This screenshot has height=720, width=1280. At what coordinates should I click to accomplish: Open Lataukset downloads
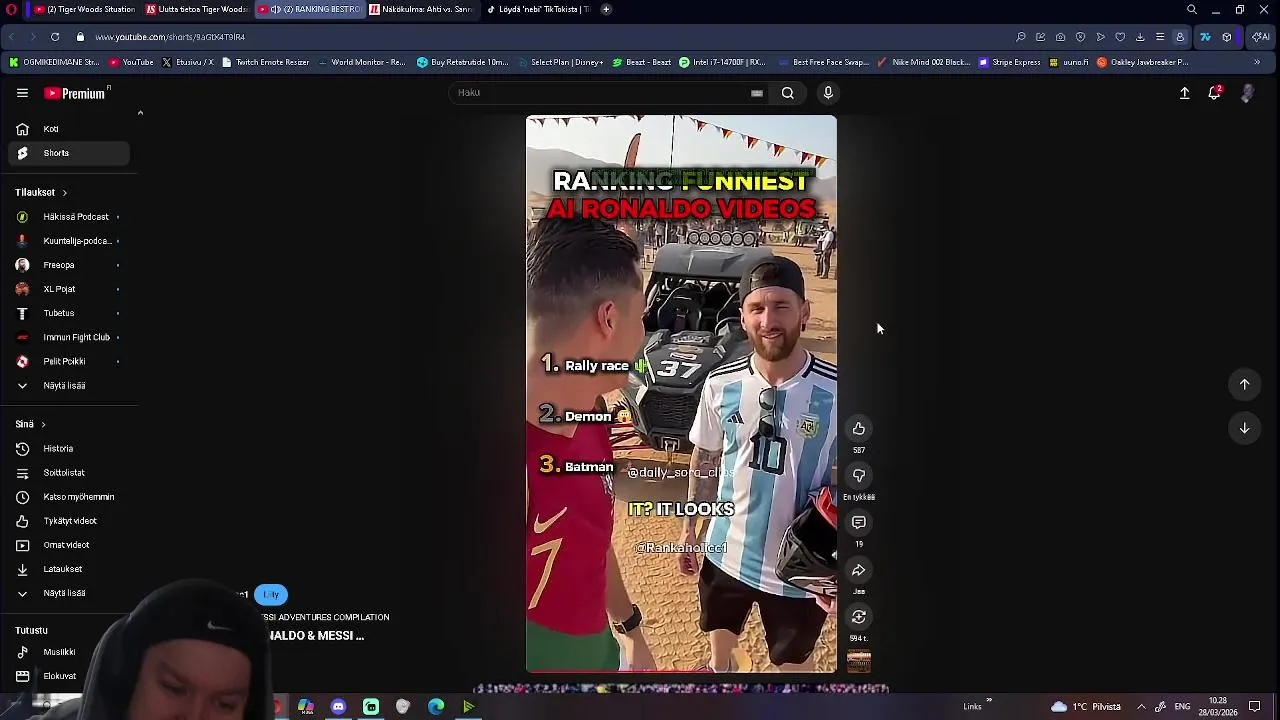click(x=70, y=569)
